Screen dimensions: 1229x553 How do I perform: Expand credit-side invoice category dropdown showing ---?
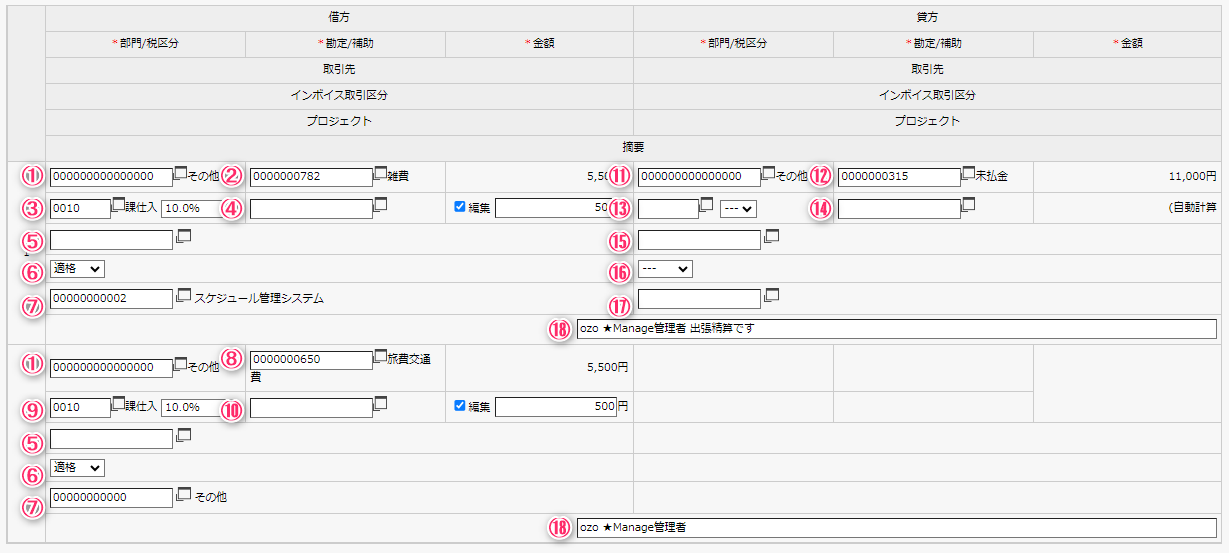pos(665,268)
